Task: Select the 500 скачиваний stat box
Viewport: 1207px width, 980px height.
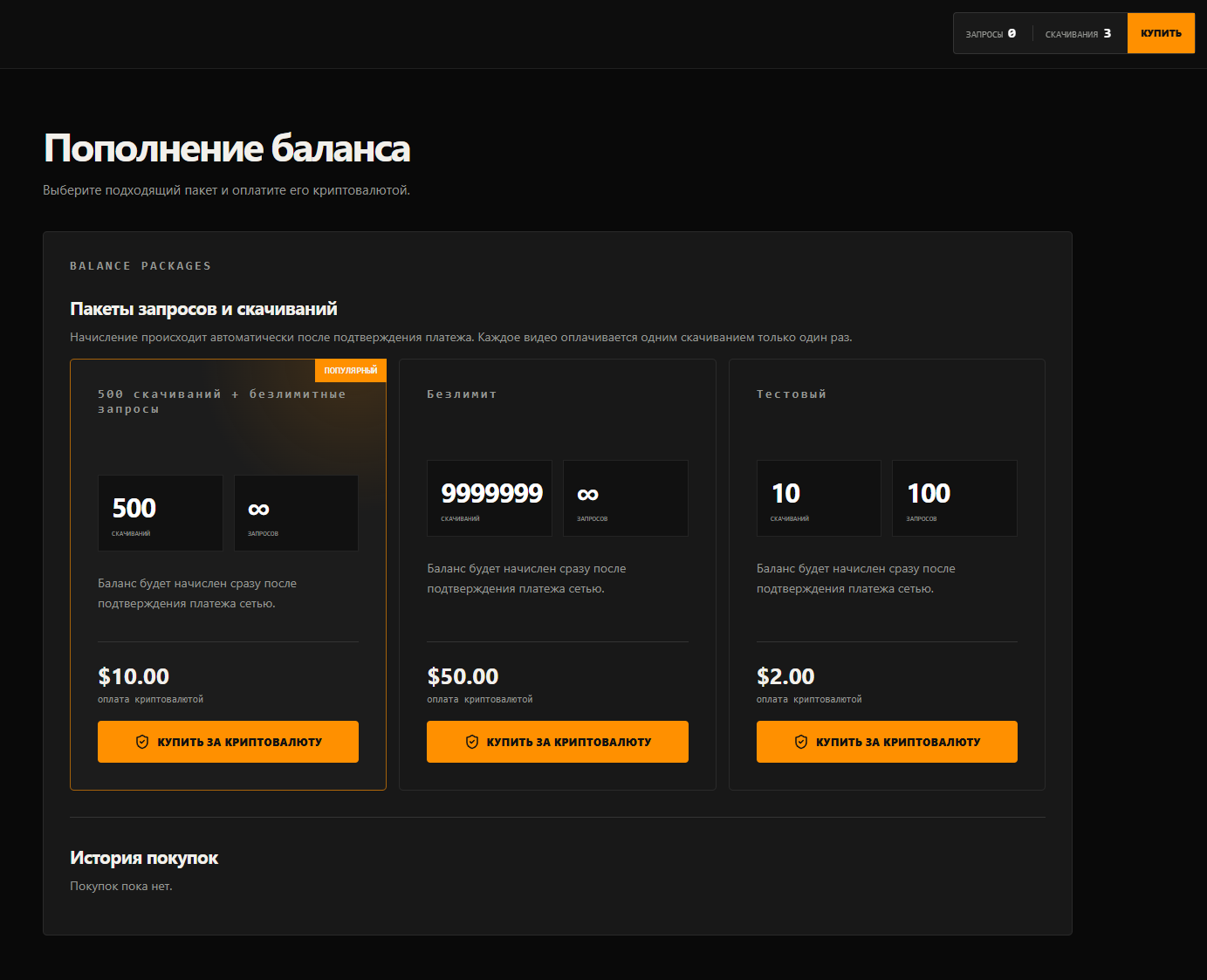Action: click(x=161, y=513)
